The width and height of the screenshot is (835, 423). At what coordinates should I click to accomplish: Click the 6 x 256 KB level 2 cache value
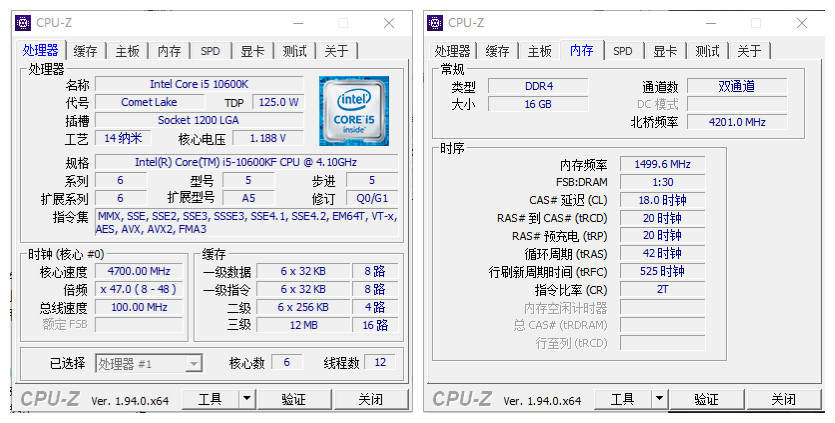303,307
